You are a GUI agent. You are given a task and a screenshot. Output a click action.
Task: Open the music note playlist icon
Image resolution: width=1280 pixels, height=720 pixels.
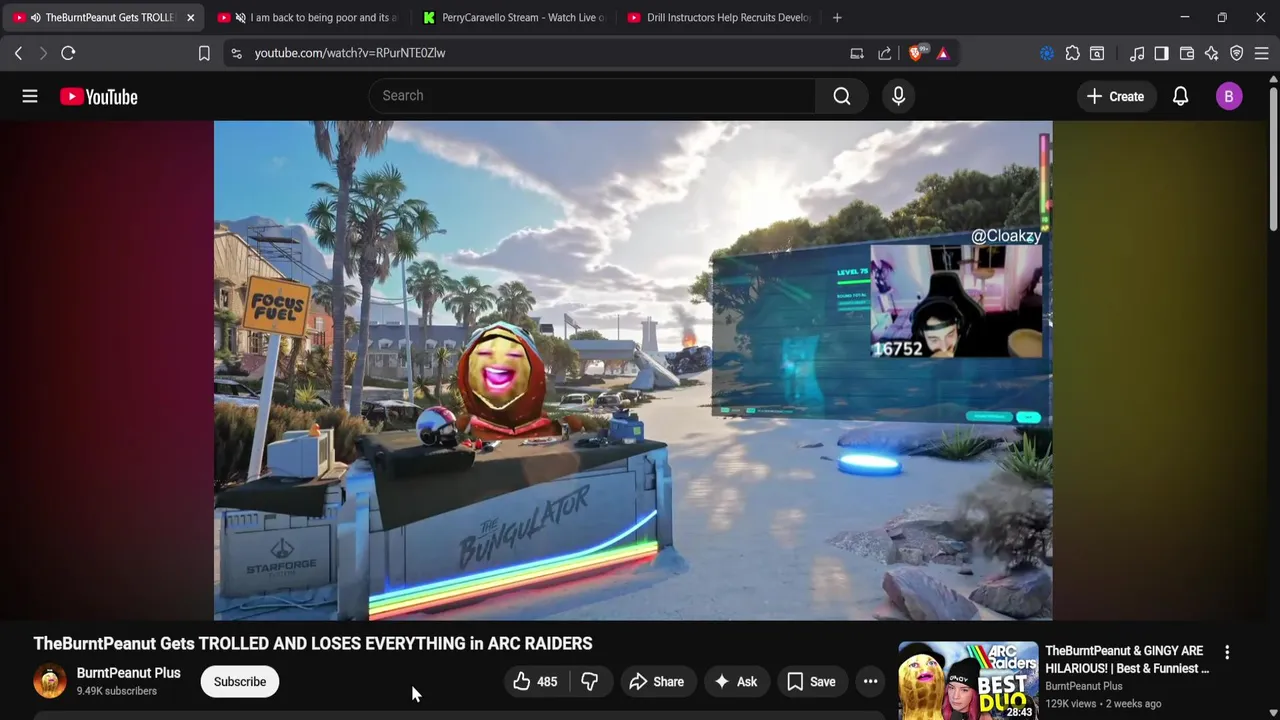[1137, 53]
